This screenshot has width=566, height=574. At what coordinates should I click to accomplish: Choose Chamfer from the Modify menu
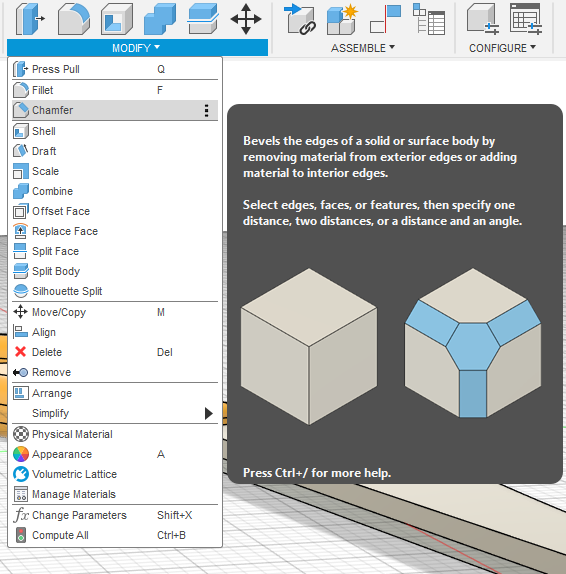coord(115,110)
